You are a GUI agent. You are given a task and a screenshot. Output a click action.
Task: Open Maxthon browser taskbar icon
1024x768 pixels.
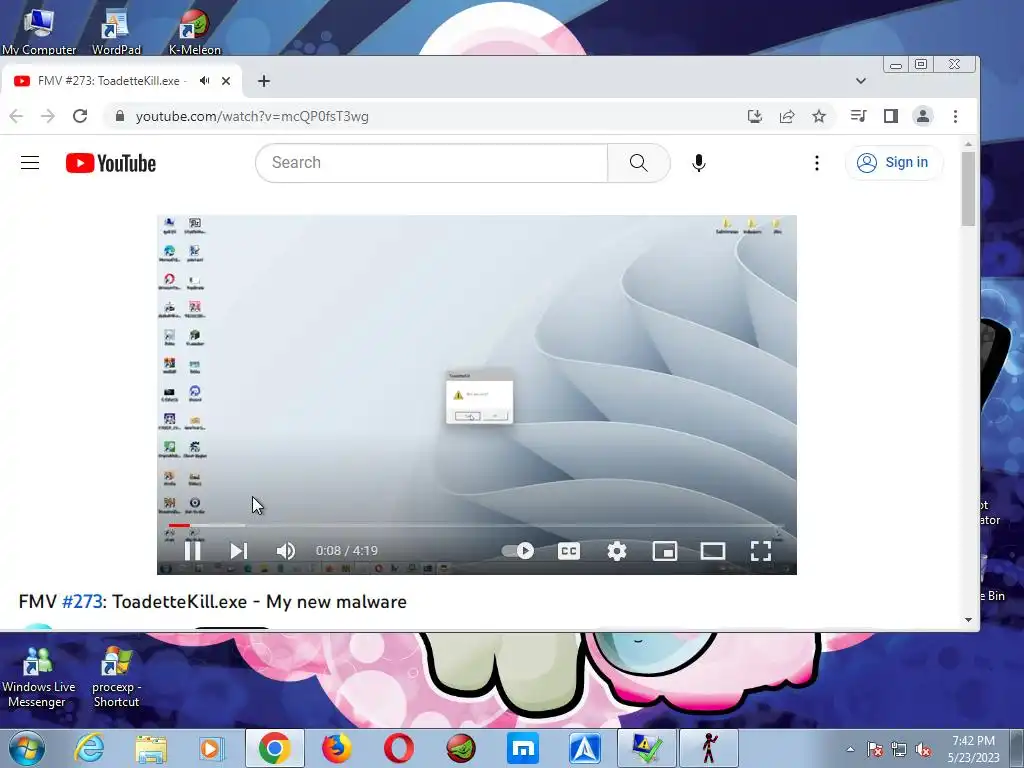[523, 748]
